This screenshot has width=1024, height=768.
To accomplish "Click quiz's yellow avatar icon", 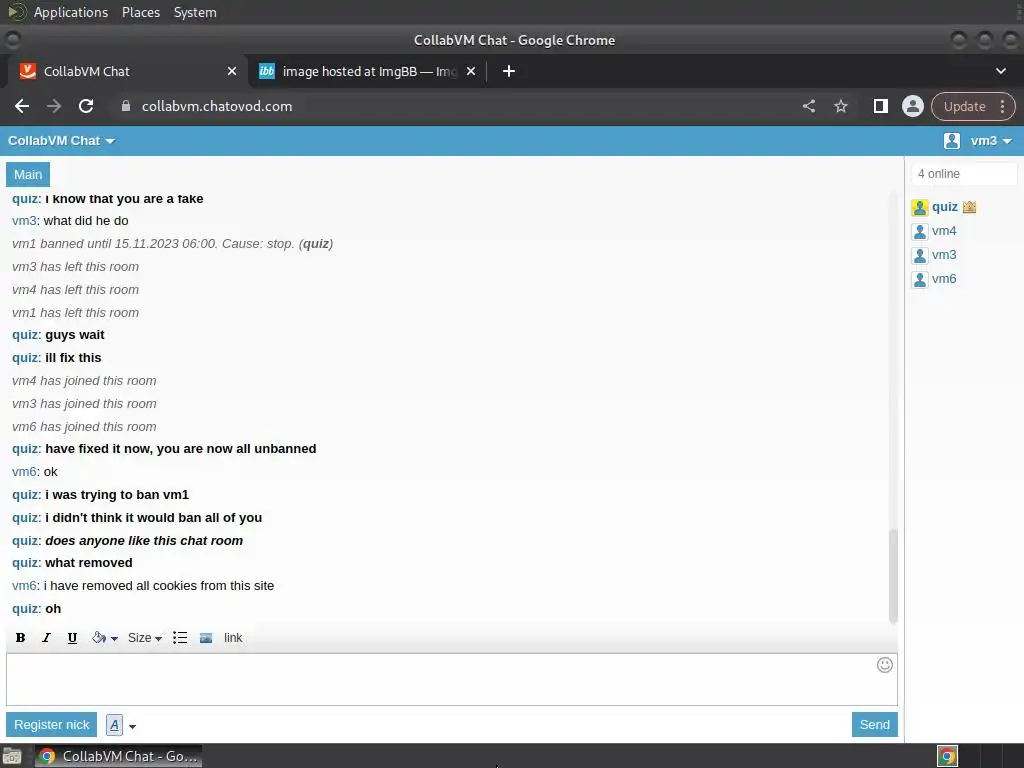I will pos(920,208).
